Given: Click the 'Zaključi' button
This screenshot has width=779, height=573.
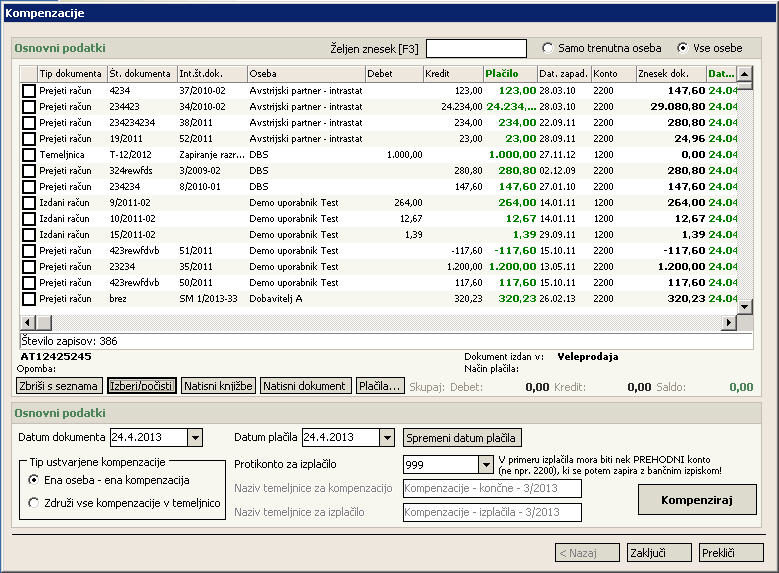Looking at the screenshot, I should [x=659, y=553].
